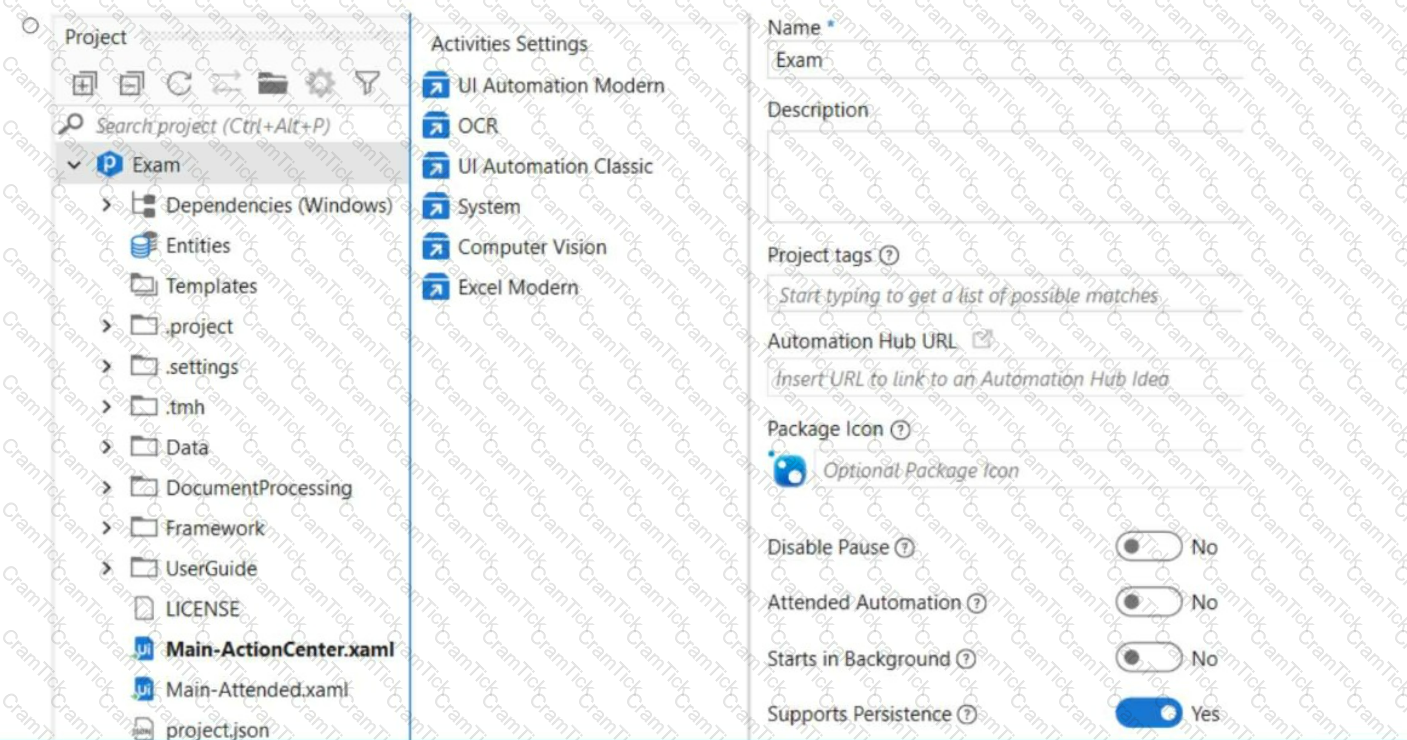Select Main-ActionCenter.xaml file
Image resolution: width=1407 pixels, height=740 pixels.
click(264, 649)
